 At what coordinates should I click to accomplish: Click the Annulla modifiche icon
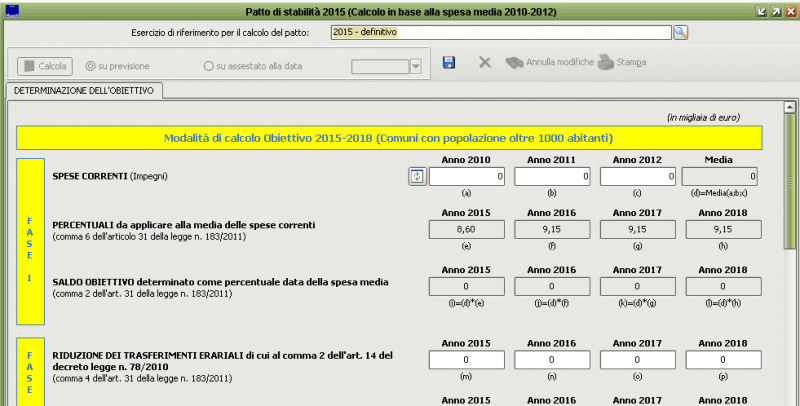click(x=515, y=63)
